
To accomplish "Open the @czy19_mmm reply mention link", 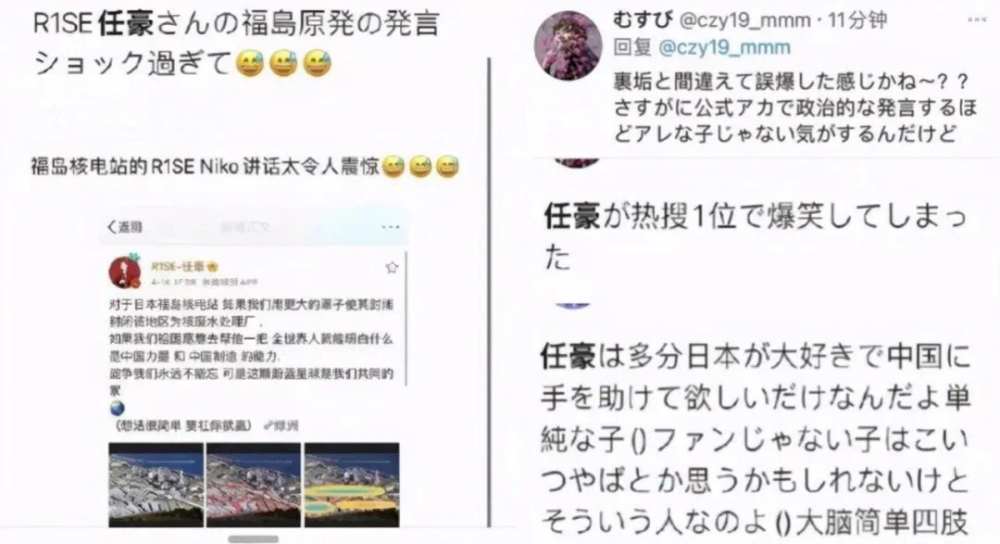I will click(x=724, y=48).
